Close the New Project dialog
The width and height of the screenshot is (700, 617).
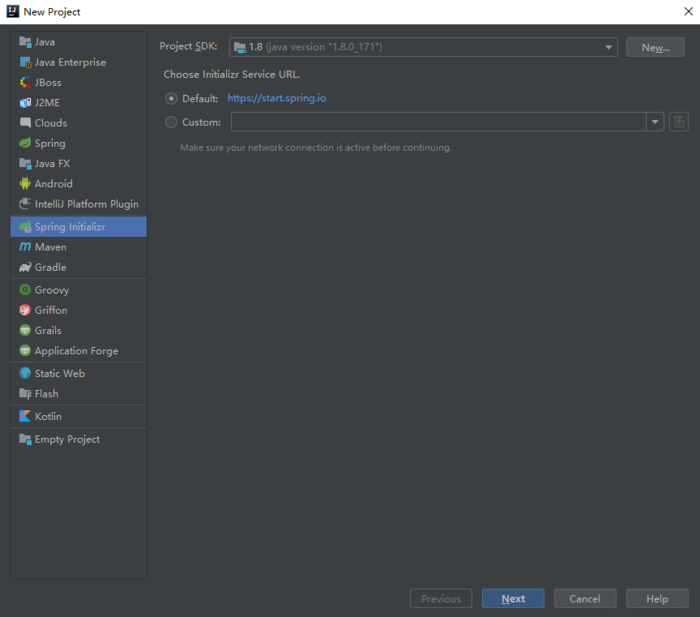pos(688,12)
